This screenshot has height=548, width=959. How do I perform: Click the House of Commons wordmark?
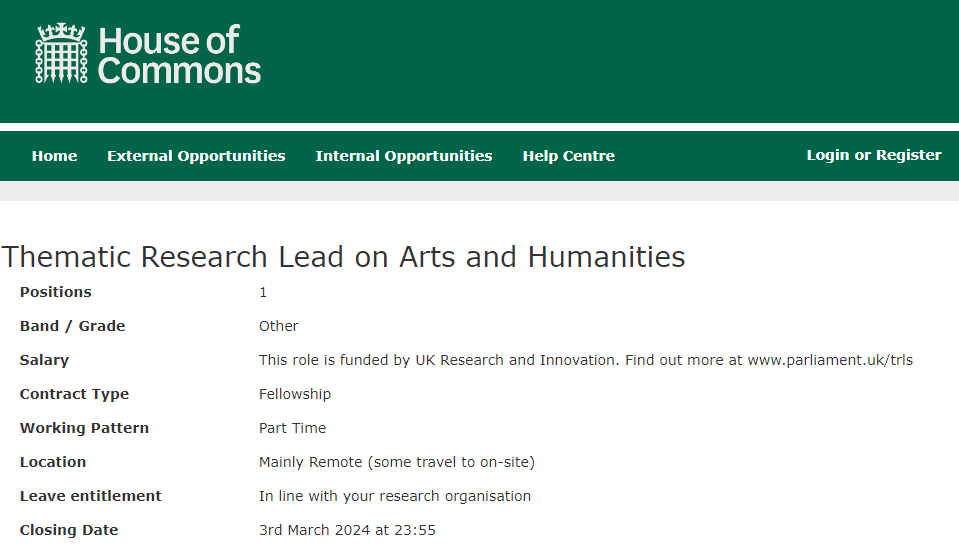pos(179,55)
